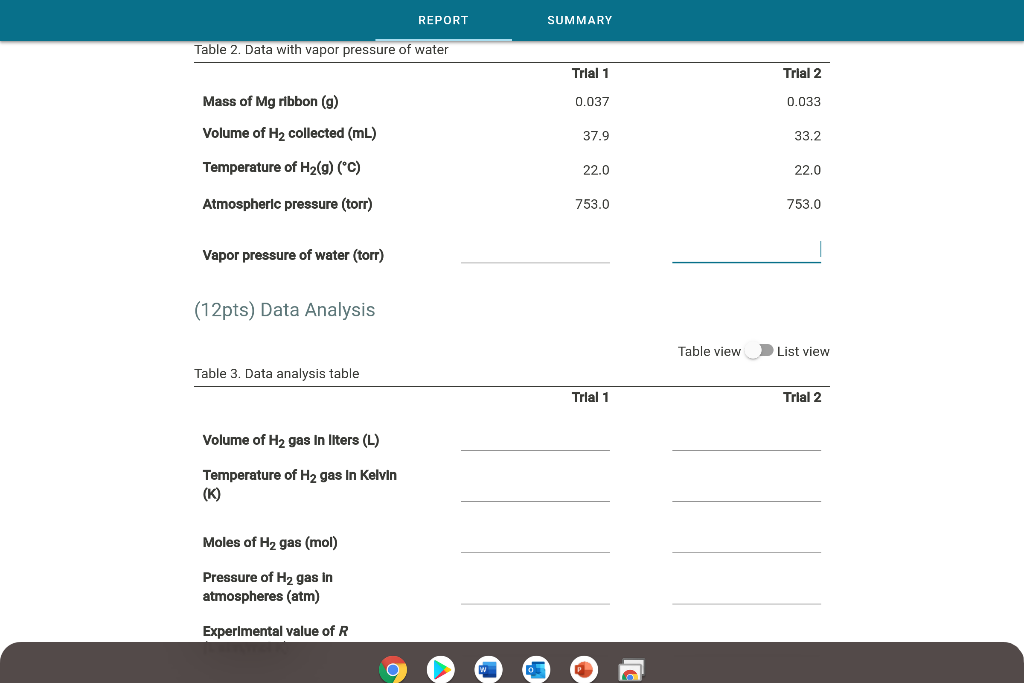Image resolution: width=1024 pixels, height=683 pixels.
Task: Select the REPORT tab
Action: 443,20
